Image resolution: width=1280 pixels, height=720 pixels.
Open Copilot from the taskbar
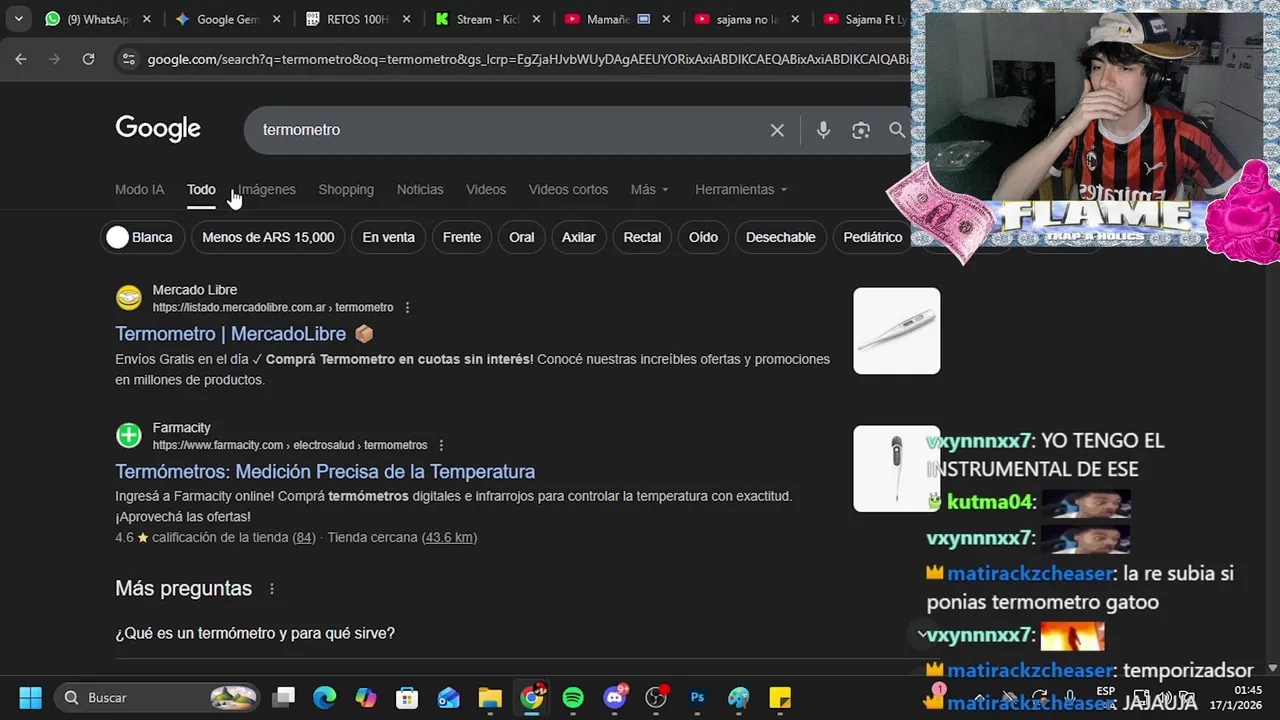click(x=366, y=697)
